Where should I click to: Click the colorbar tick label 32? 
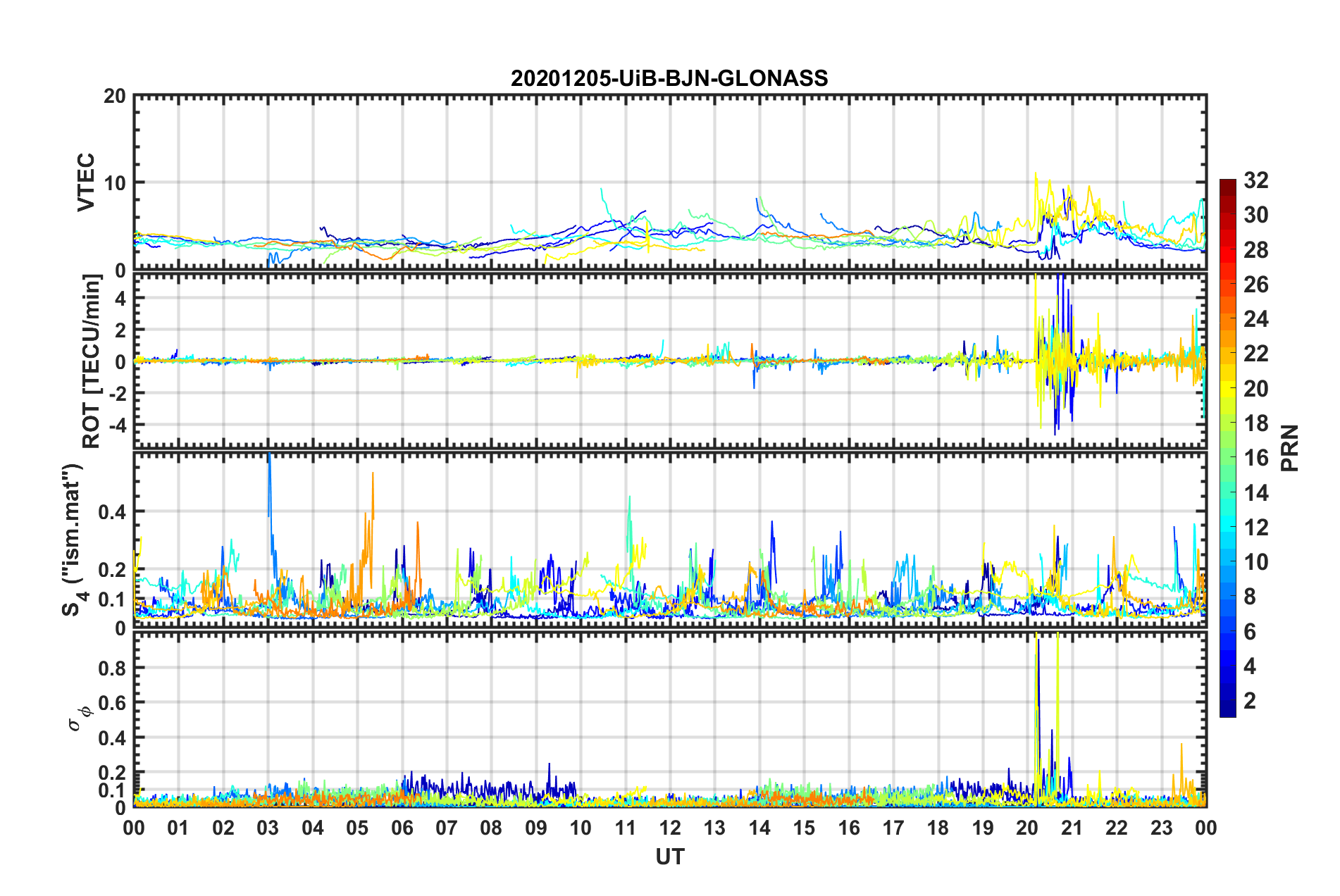pos(1256,180)
